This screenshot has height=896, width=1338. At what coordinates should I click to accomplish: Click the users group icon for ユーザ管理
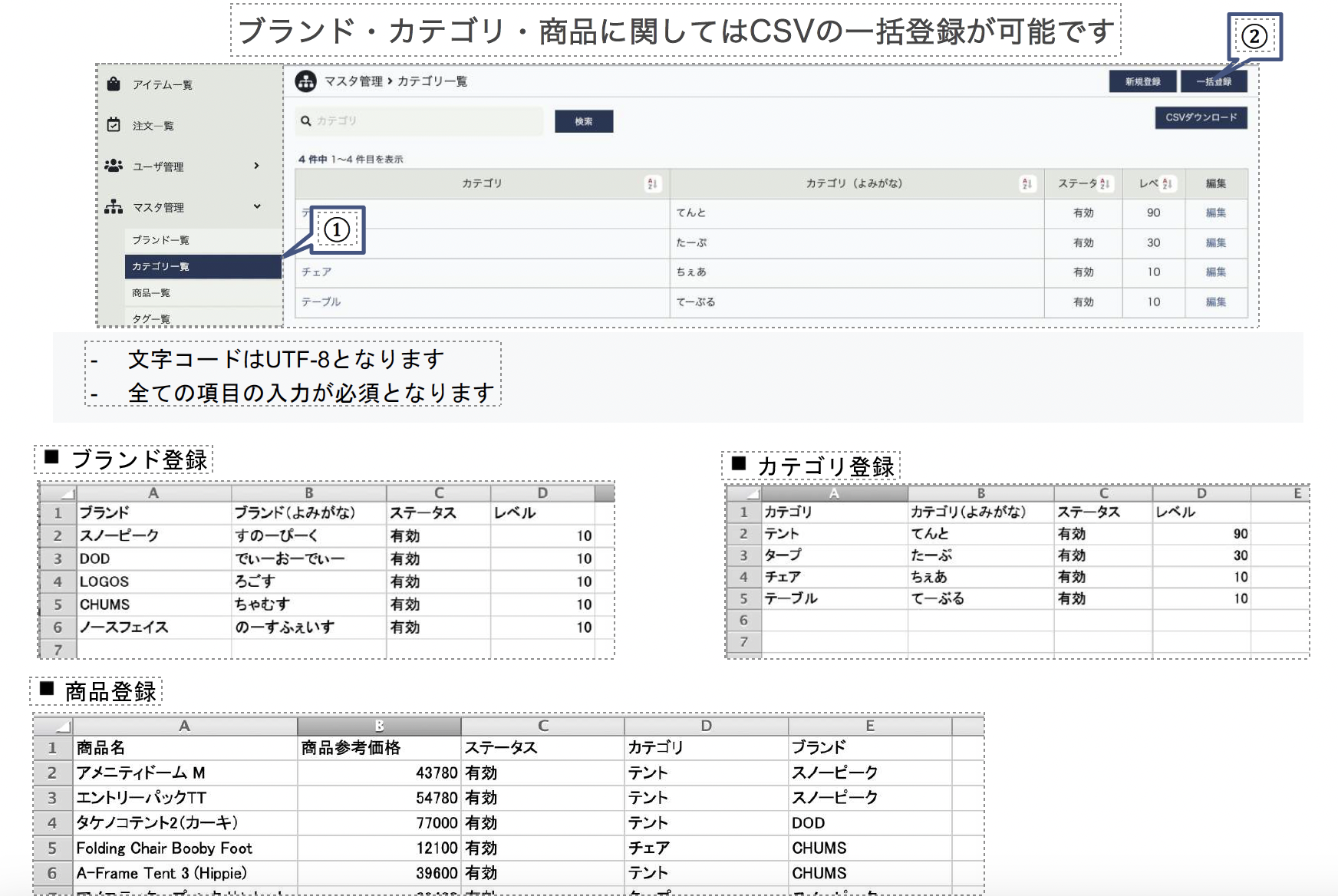point(114,166)
